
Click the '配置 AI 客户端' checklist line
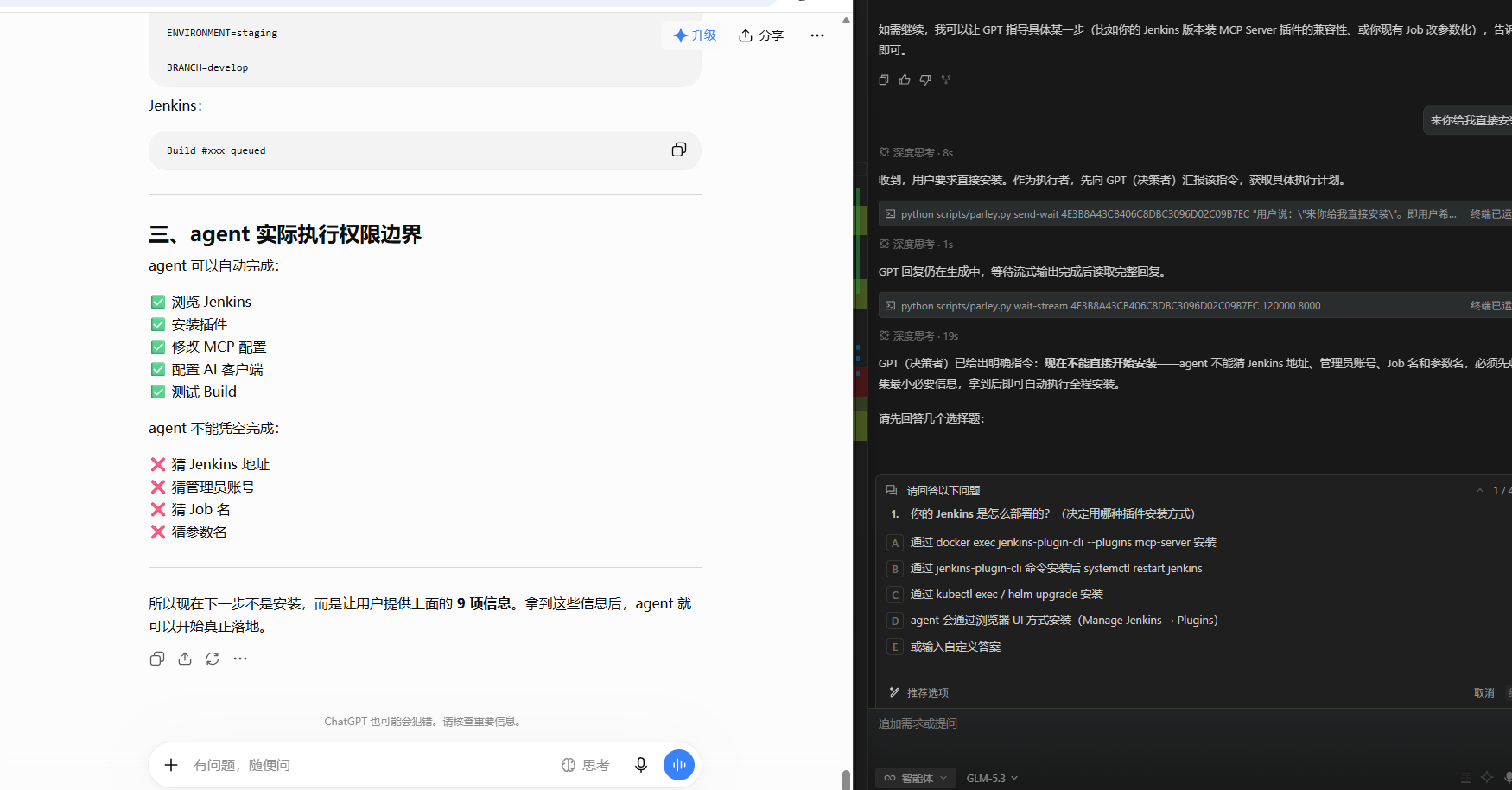point(206,369)
